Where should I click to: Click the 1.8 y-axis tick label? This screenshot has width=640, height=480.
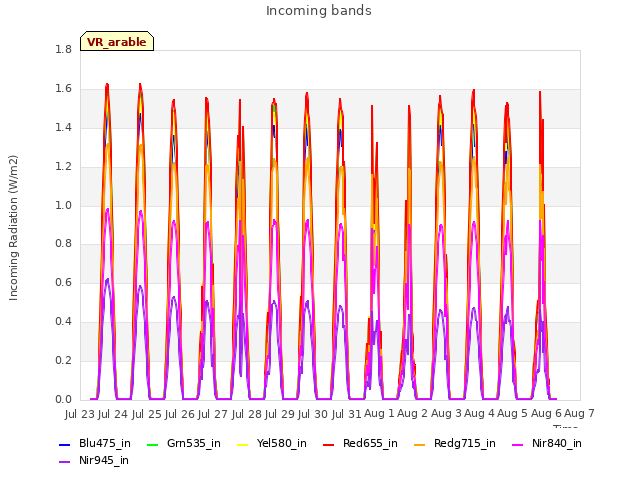point(63,49)
